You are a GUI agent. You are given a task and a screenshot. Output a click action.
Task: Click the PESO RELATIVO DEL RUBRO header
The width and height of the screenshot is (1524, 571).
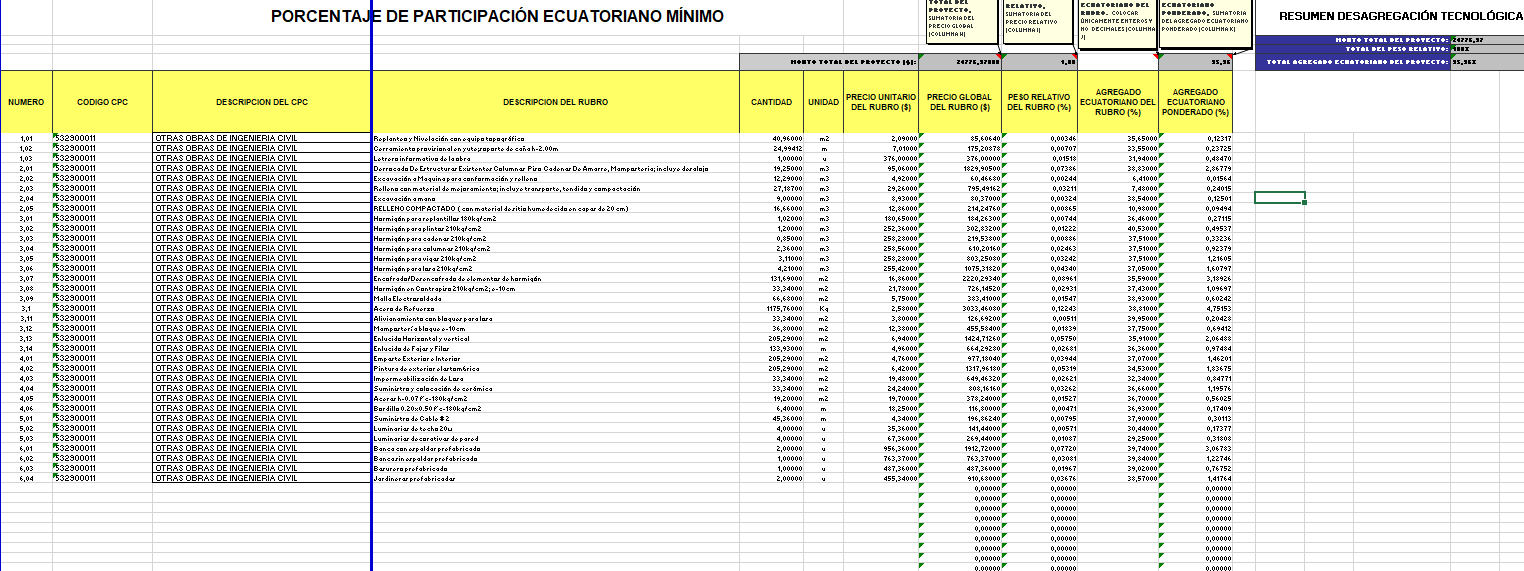click(1039, 102)
